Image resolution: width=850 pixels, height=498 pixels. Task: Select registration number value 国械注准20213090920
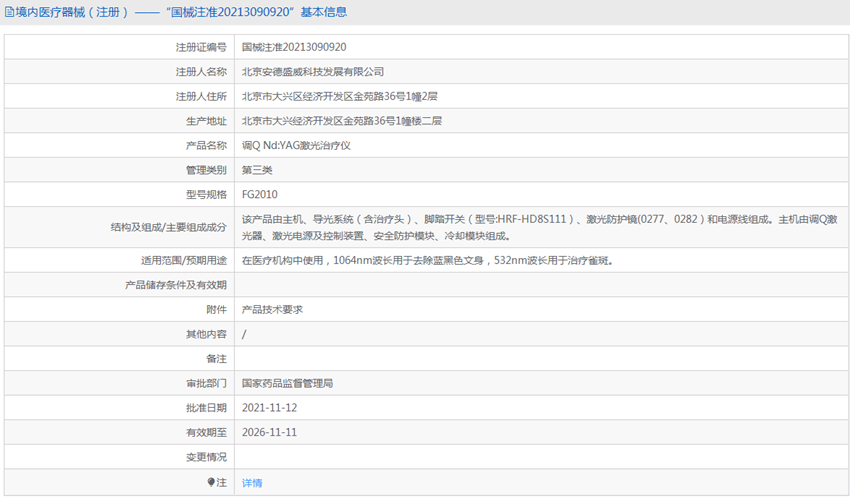tap(294, 47)
